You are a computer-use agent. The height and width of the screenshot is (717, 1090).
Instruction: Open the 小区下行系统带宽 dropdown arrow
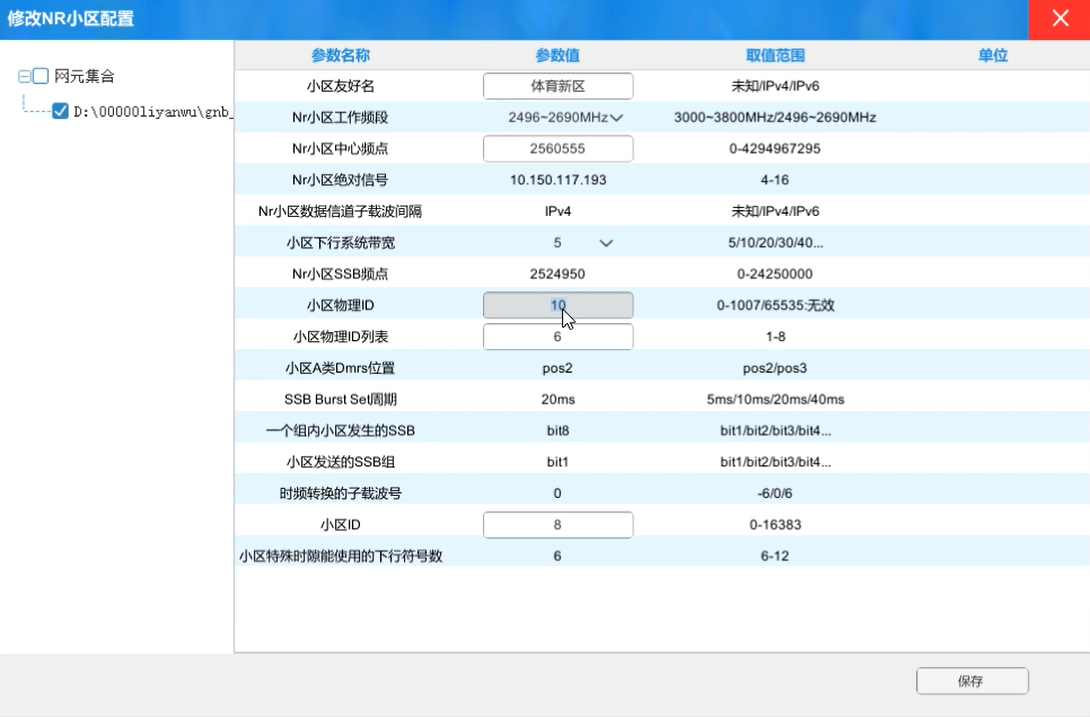(606, 243)
